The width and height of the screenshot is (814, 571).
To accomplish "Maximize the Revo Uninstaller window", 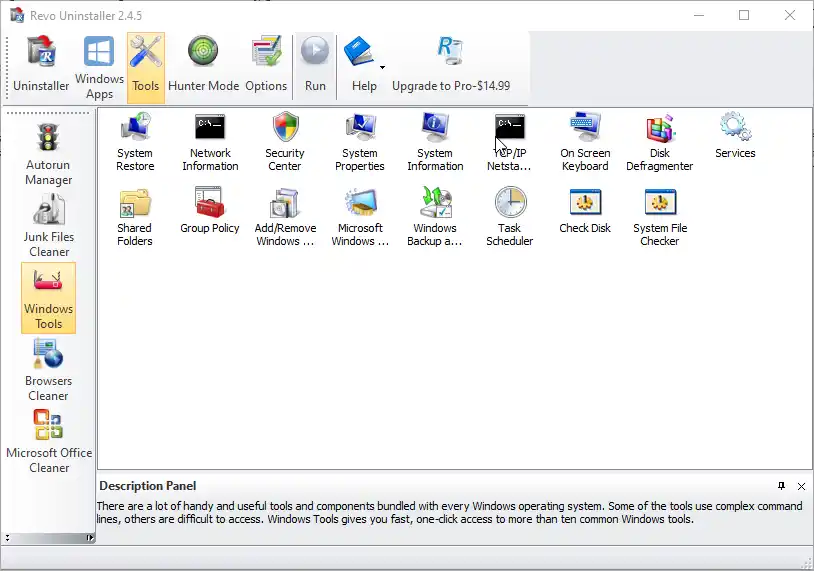I will (744, 15).
